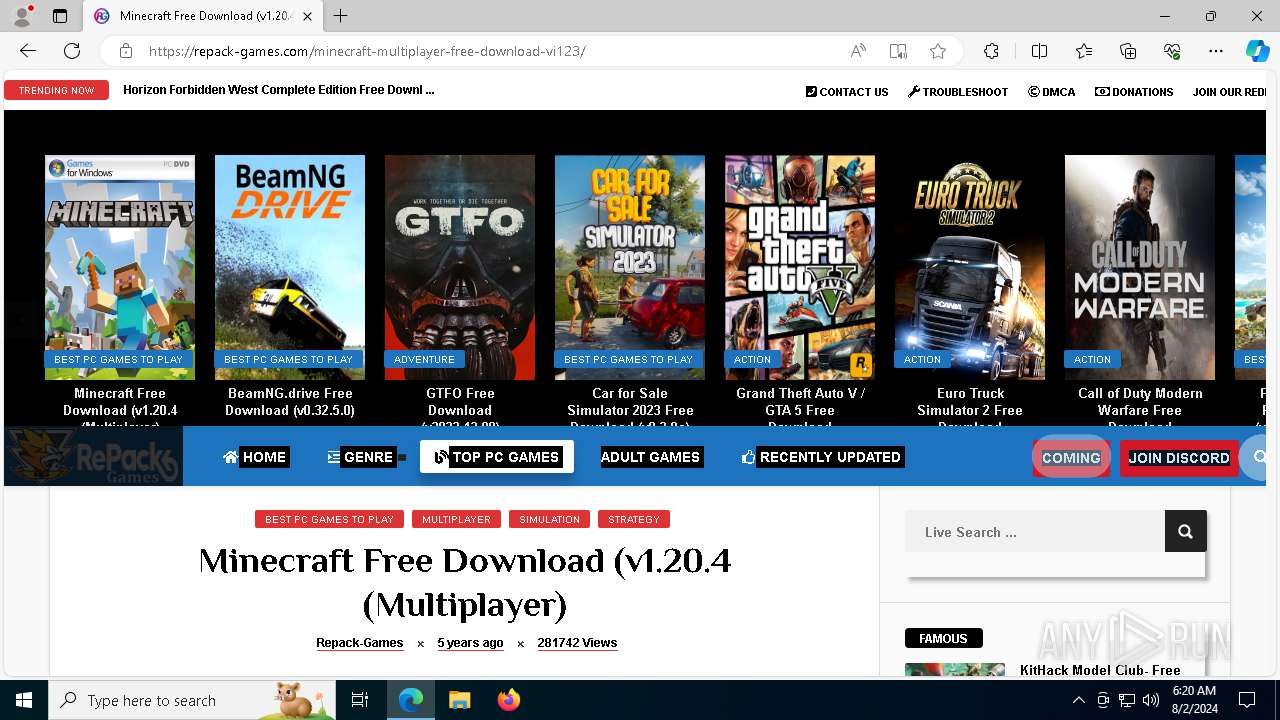1280x720 pixels.
Task: Open the network status icon
Action: [1126, 700]
